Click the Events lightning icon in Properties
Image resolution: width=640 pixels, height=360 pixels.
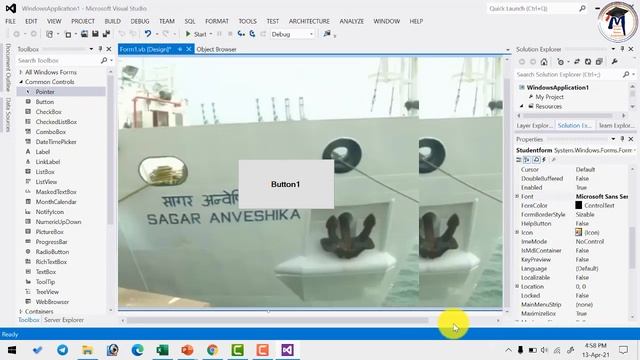(x=544, y=160)
